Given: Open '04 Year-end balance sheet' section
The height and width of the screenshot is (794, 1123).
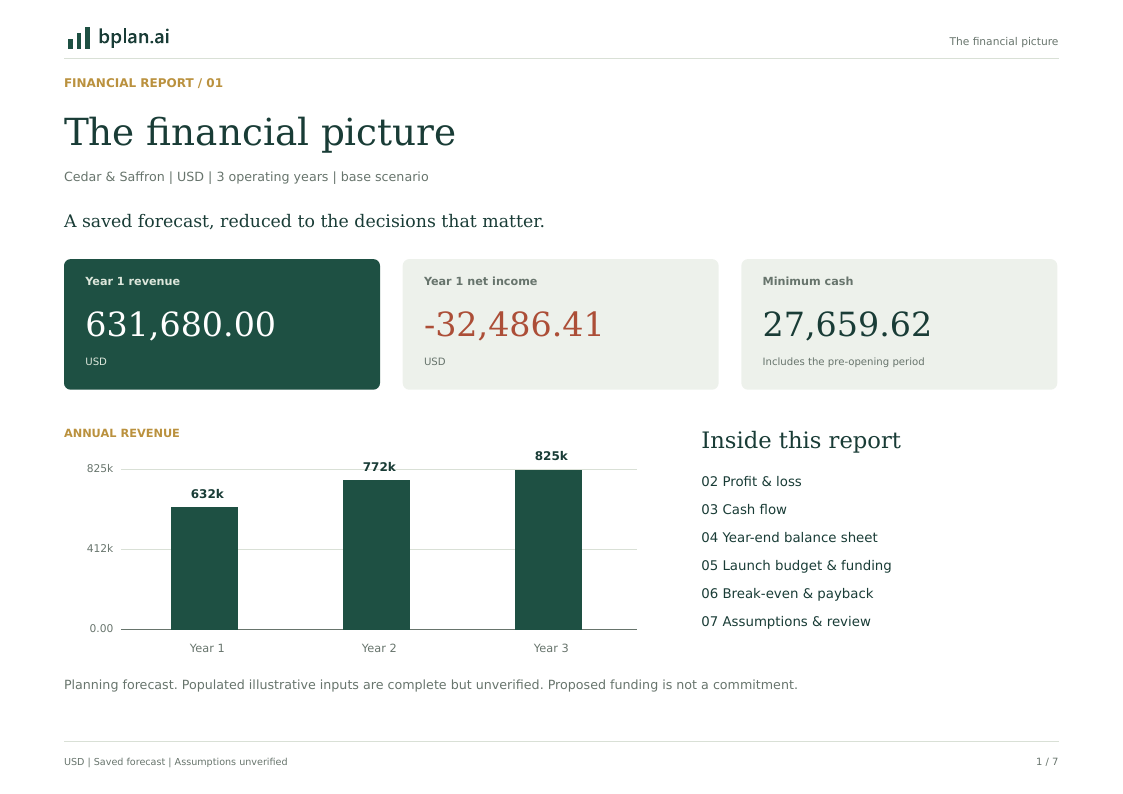Looking at the screenshot, I should [x=789, y=538].
